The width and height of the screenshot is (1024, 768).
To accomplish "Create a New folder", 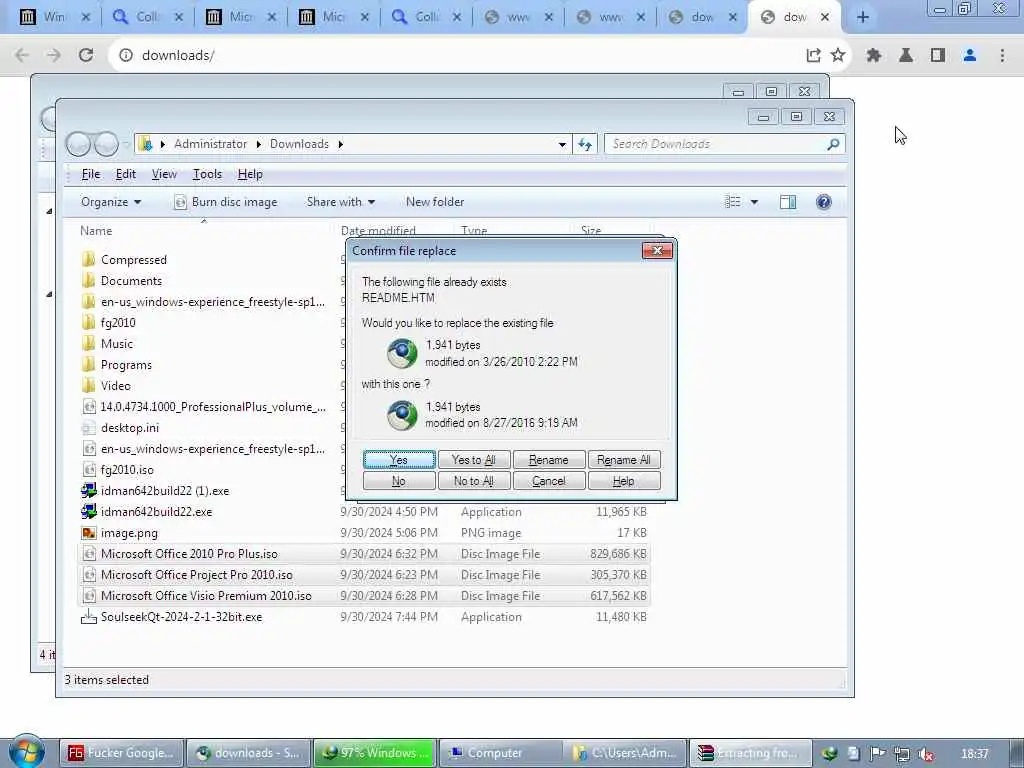I will pos(435,202).
